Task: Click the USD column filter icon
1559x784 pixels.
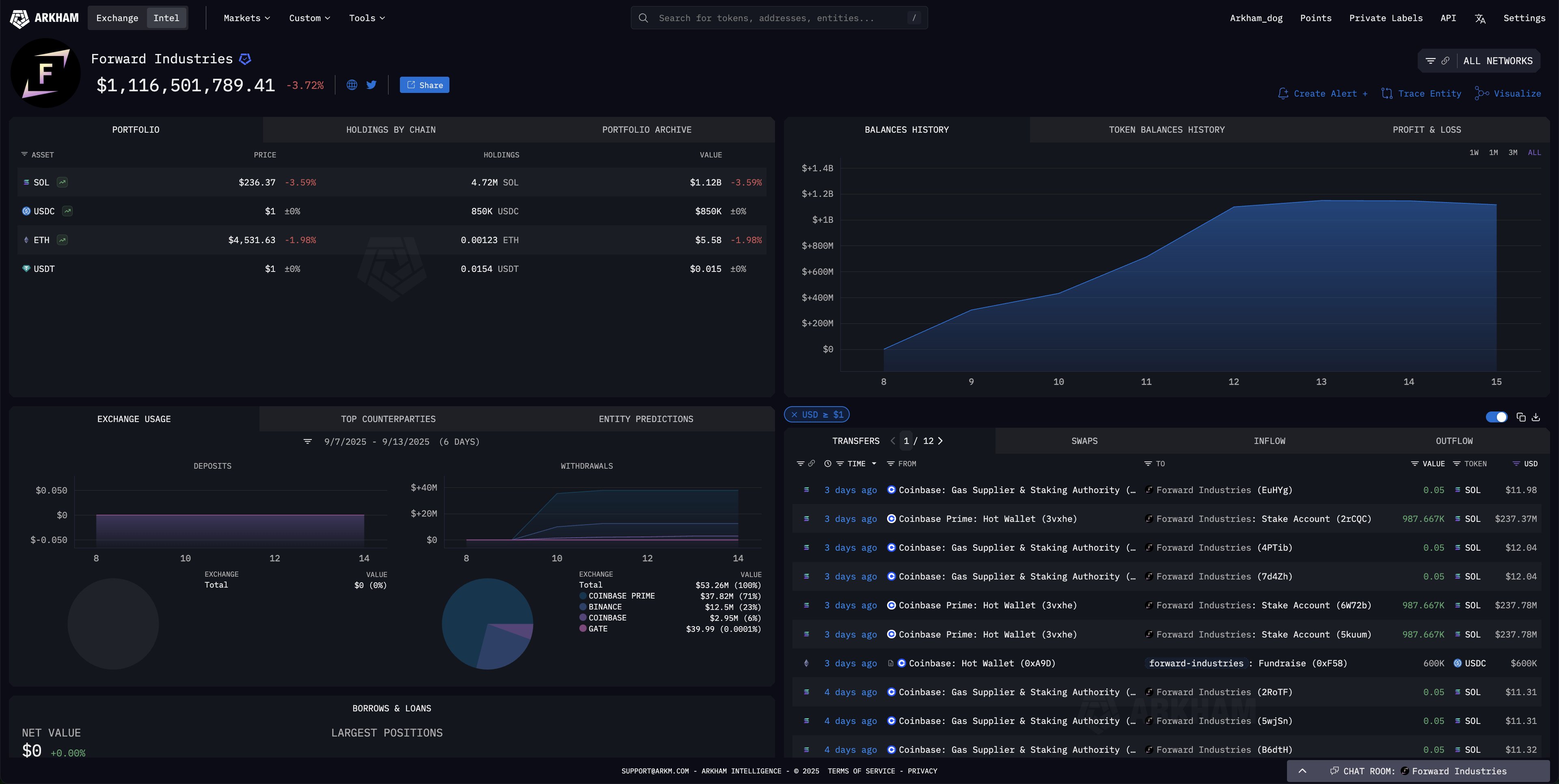Action: coord(1516,463)
